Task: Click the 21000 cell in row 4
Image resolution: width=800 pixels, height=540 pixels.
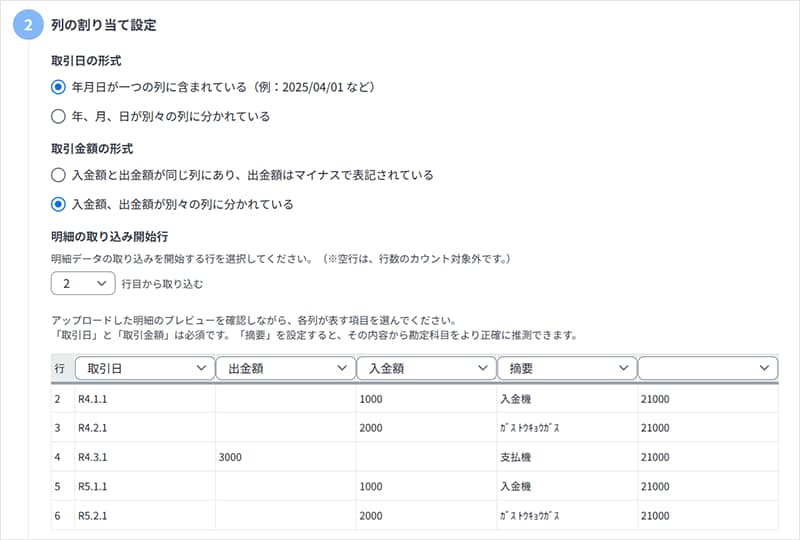Action: (x=708, y=456)
